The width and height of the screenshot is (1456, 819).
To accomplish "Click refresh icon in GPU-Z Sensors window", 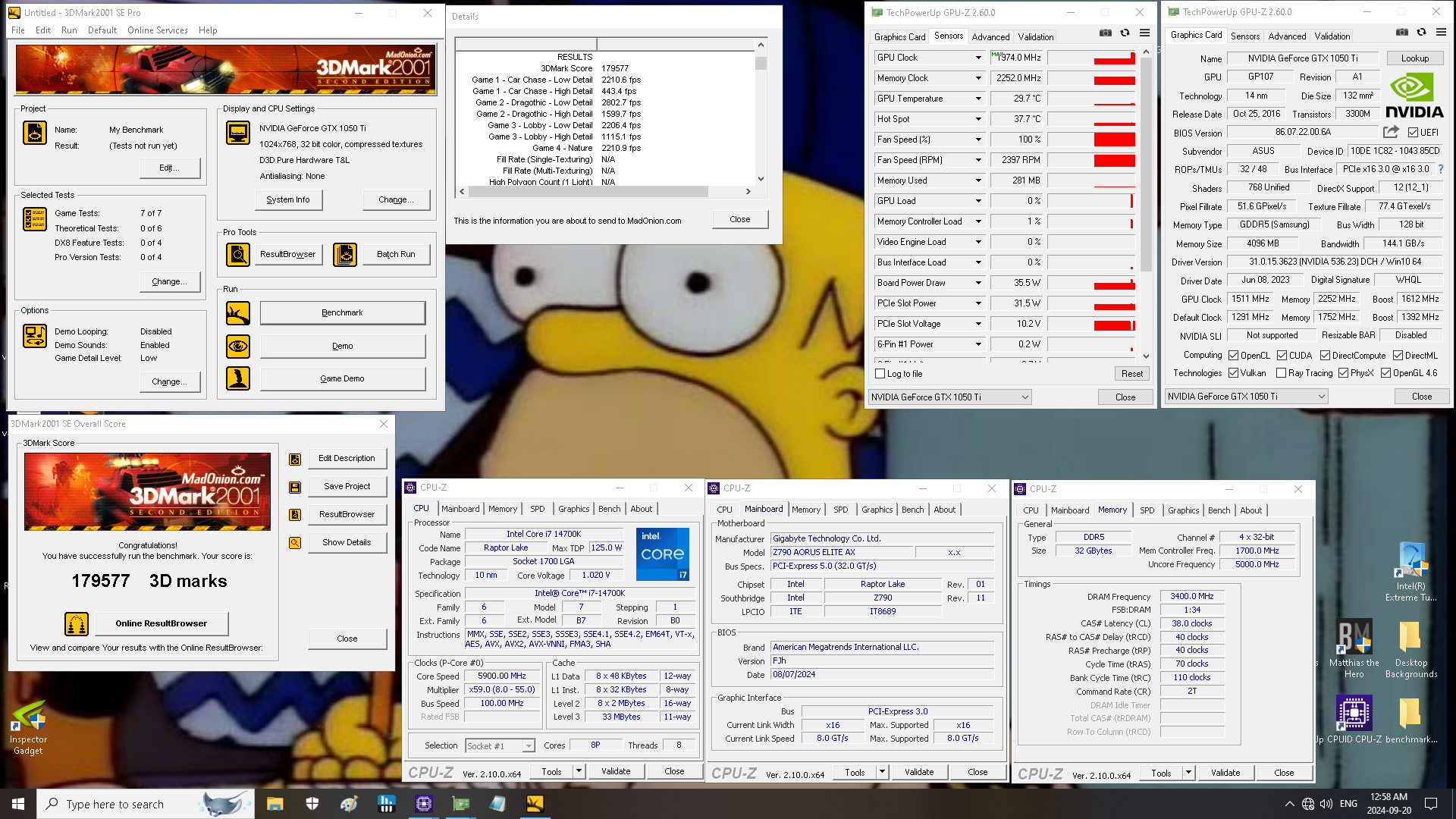I will click(1125, 33).
